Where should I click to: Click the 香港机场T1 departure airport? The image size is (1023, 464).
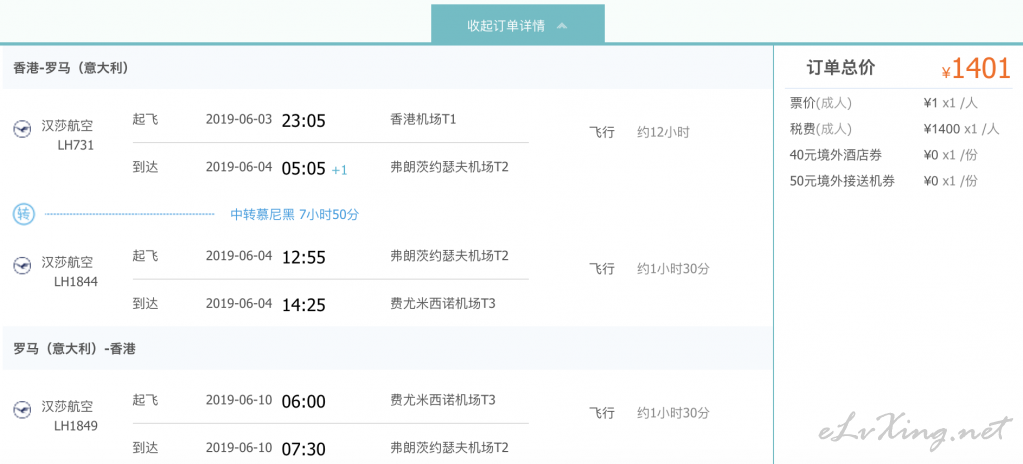click(423, 119)
